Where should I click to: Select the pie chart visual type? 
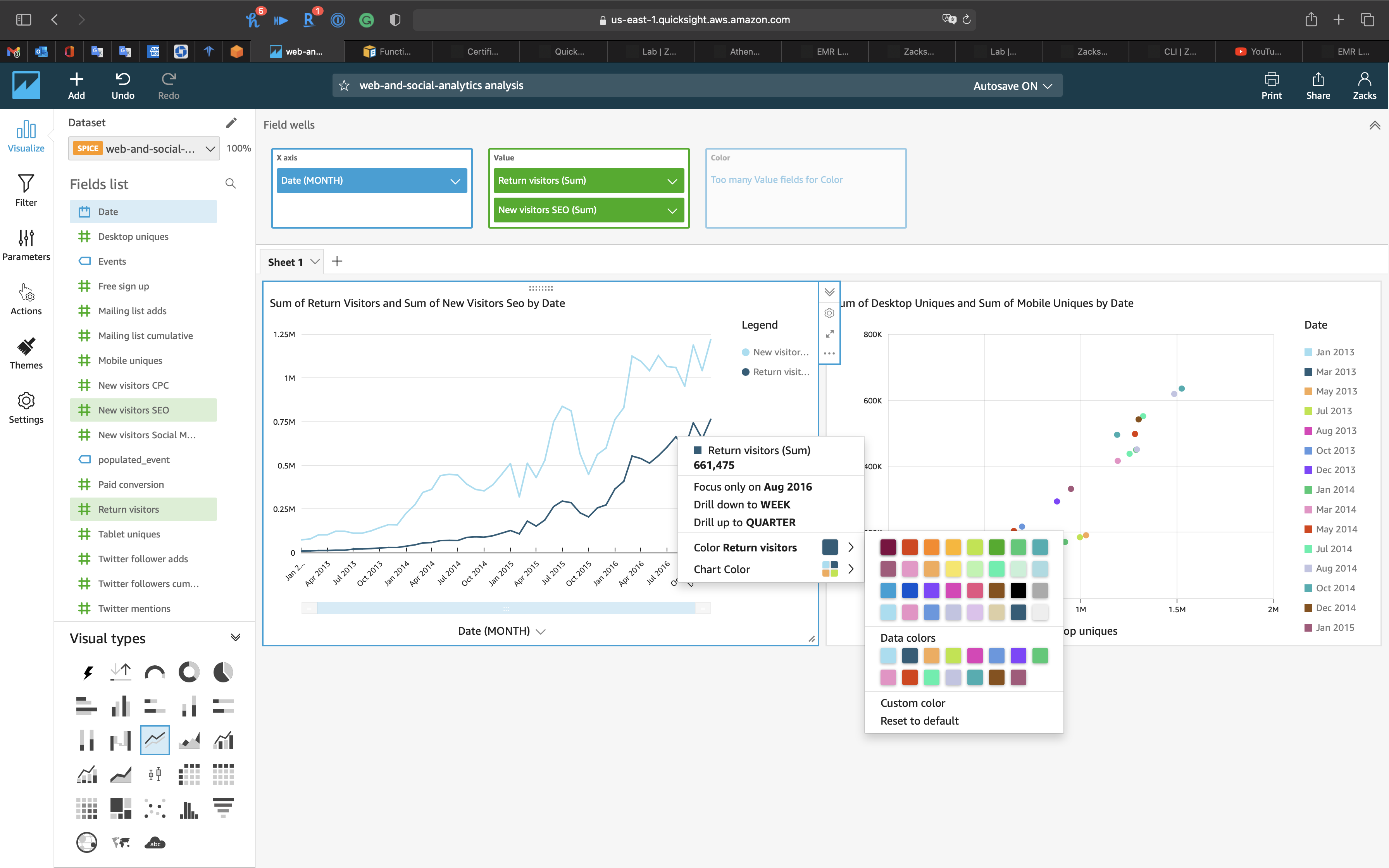(223, 672)
